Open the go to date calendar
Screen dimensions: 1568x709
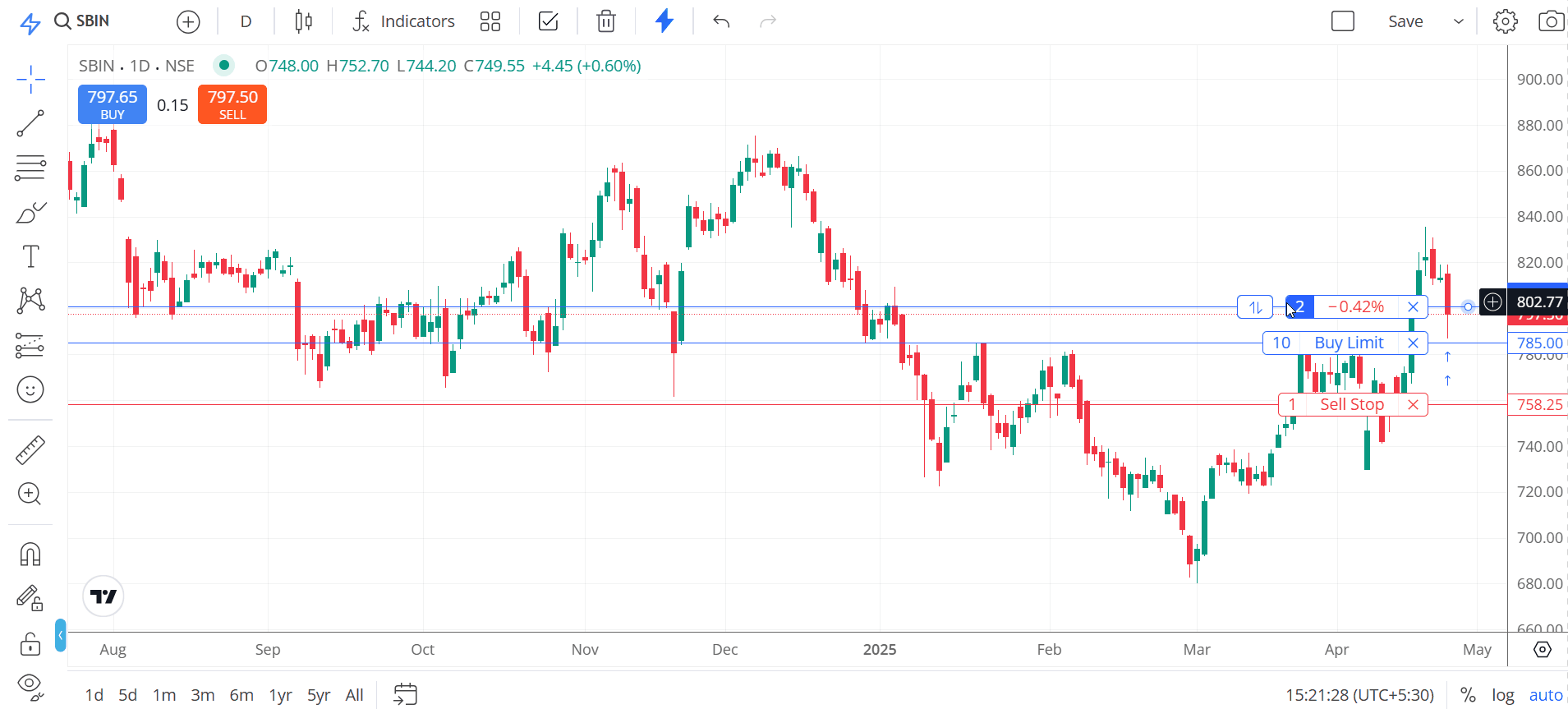click(x=406, y=694)
